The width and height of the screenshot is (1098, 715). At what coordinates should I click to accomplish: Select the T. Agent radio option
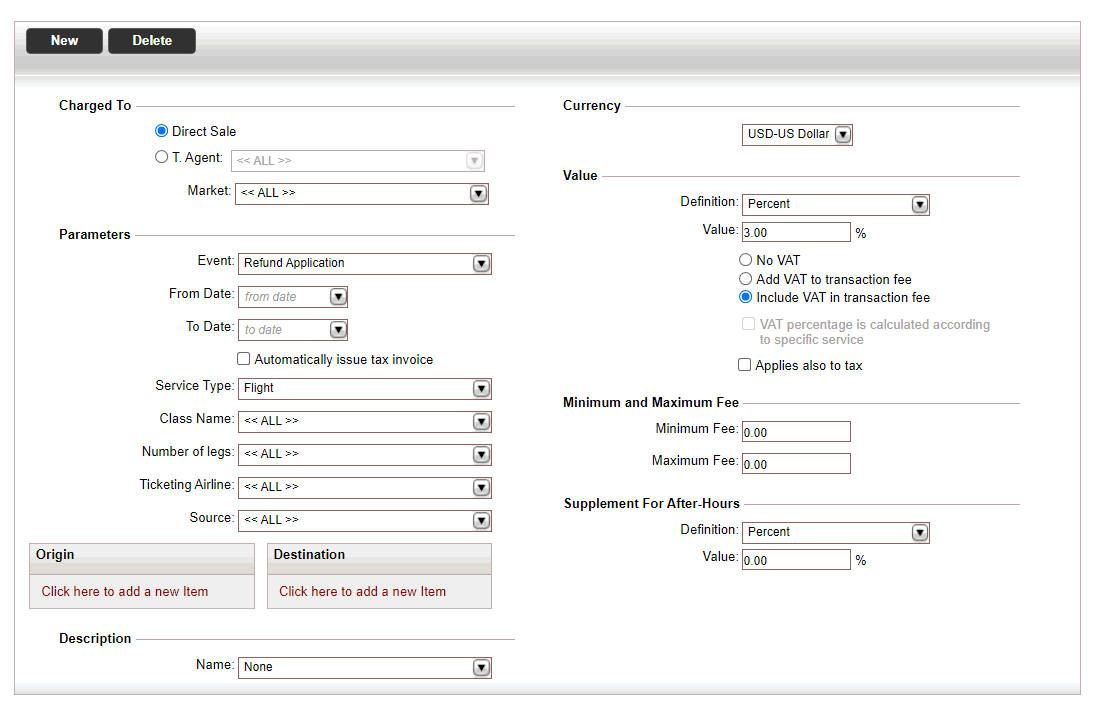click(x=162, y=157)
